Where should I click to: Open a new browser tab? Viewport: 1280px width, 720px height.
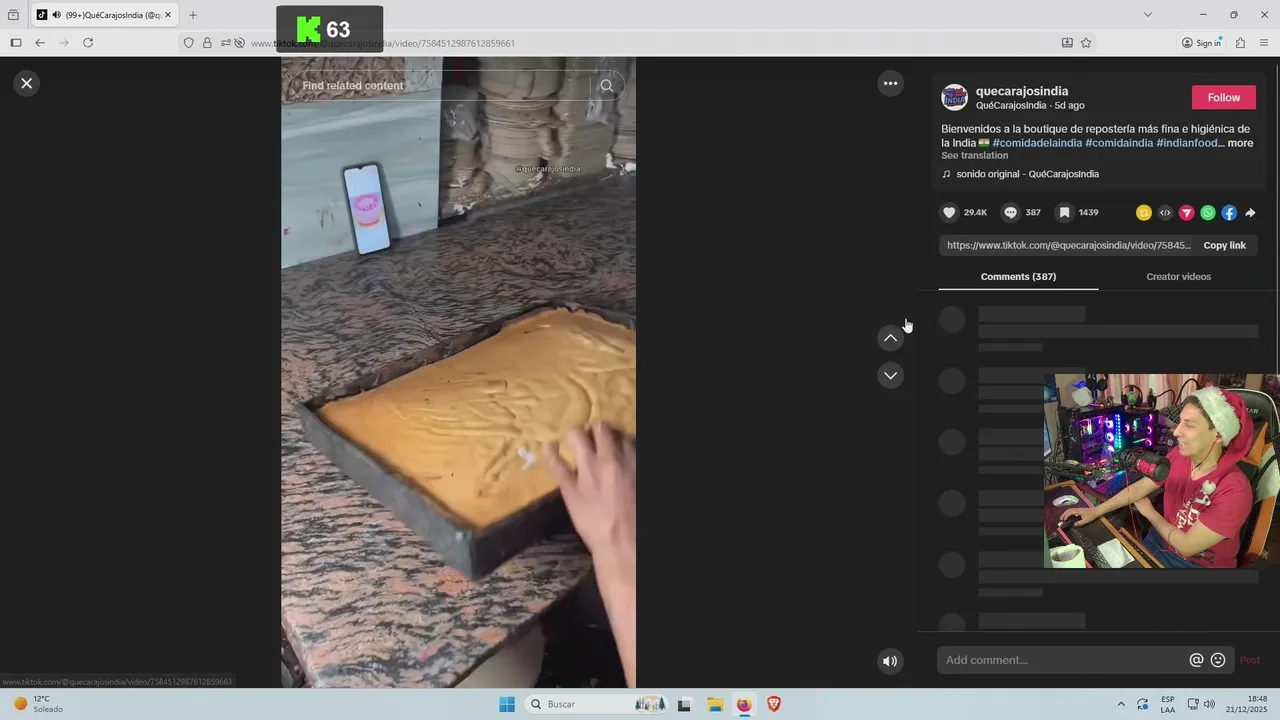193,15
